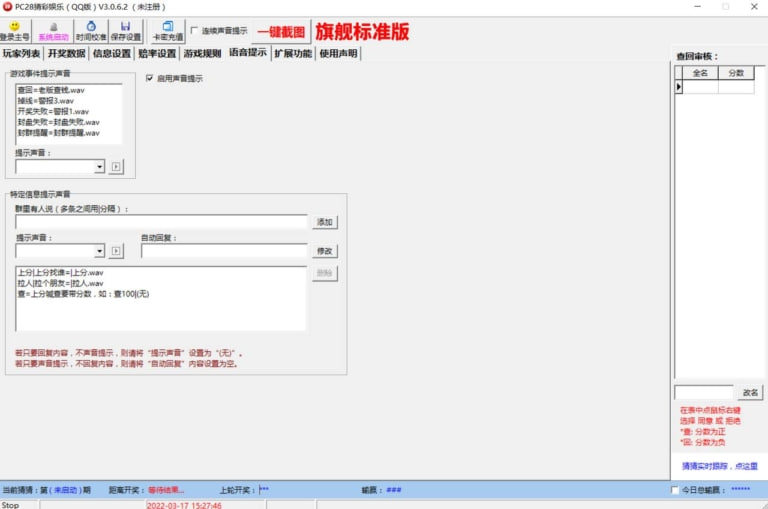Enable the 今日总输赢 checkbox
Image resolution: width=768 pixels, height=509 pixels.
pos(674,490)
